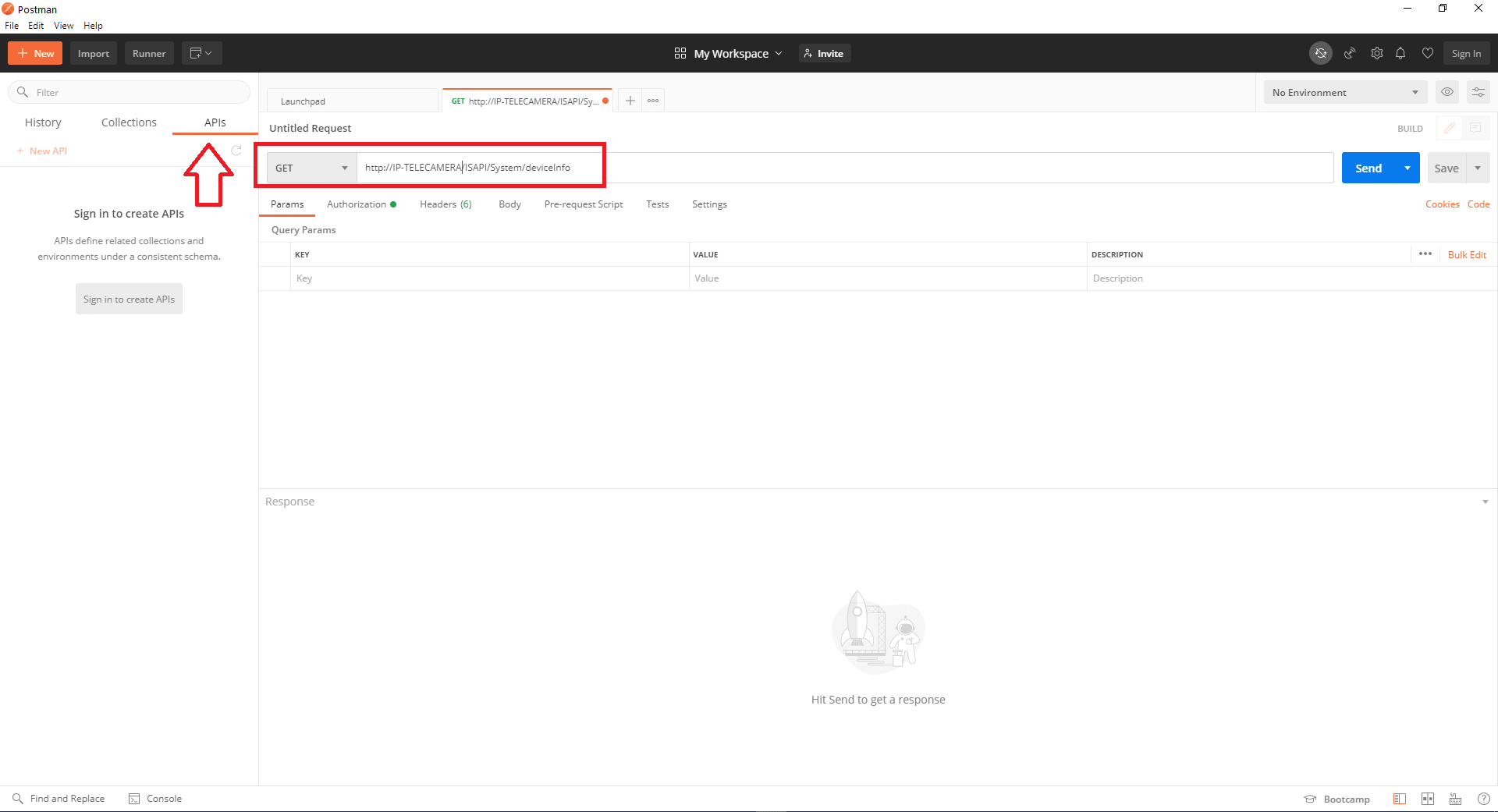Click the environment quick look eye icon
1498x812 pixels.
click(1447, 92)
